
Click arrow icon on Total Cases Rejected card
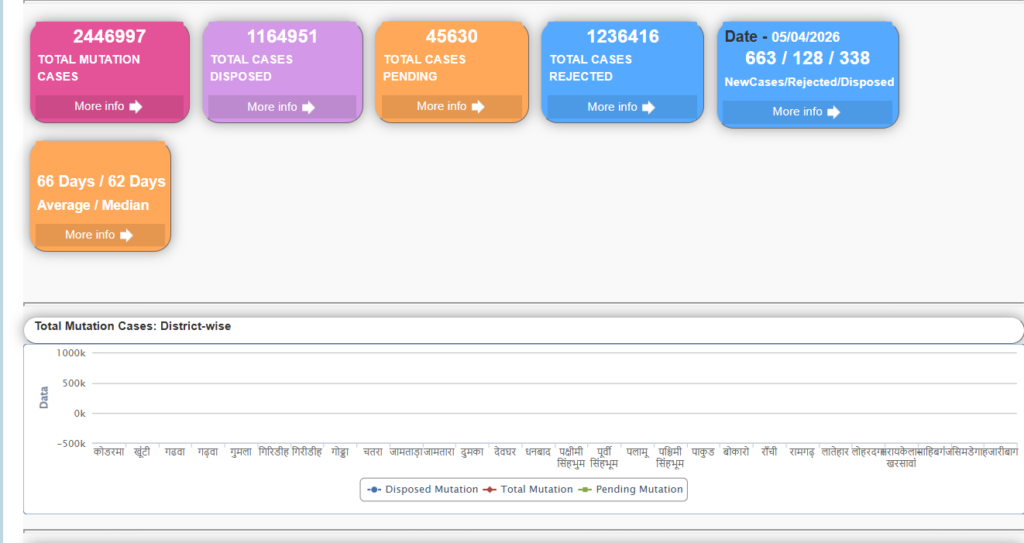pyautogui.click(x=649, y=107)
